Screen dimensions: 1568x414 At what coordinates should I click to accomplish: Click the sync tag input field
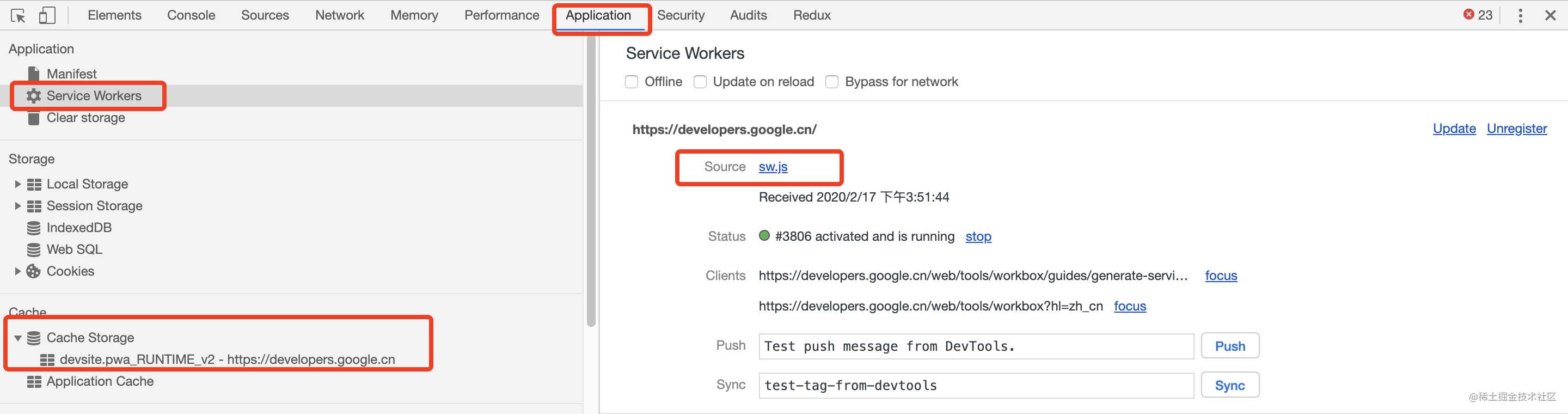click(x=976, y=385)
